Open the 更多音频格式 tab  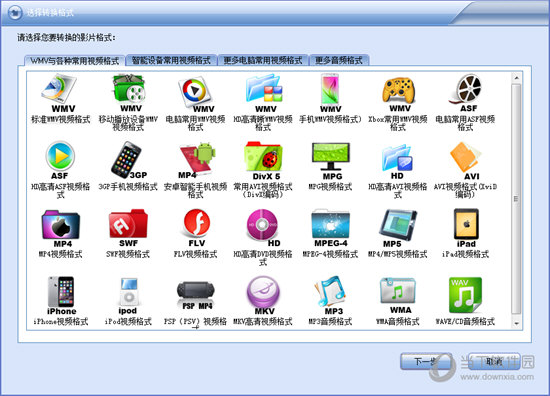(339, 60)
